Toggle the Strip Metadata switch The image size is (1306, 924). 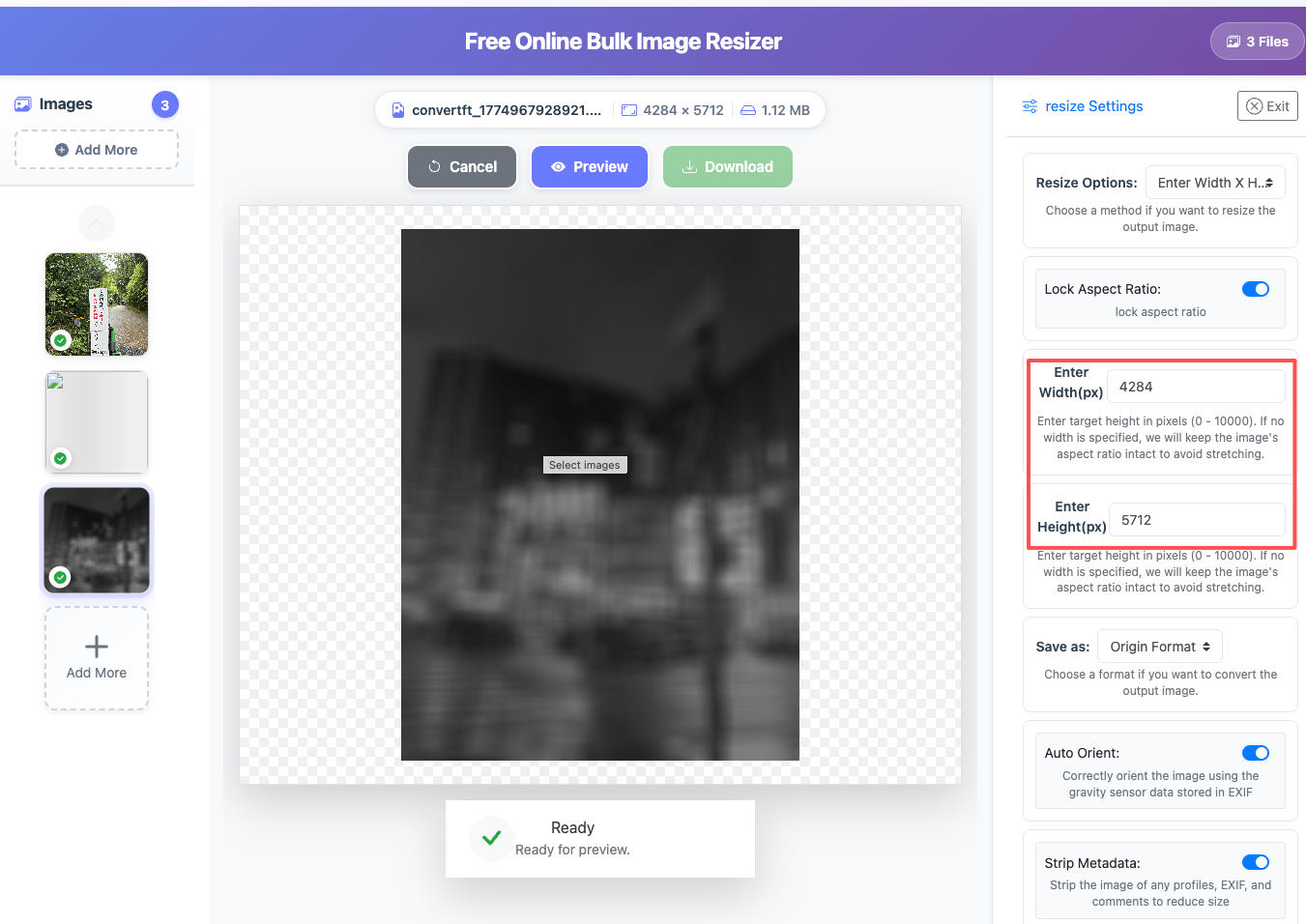pos(1256,862)
